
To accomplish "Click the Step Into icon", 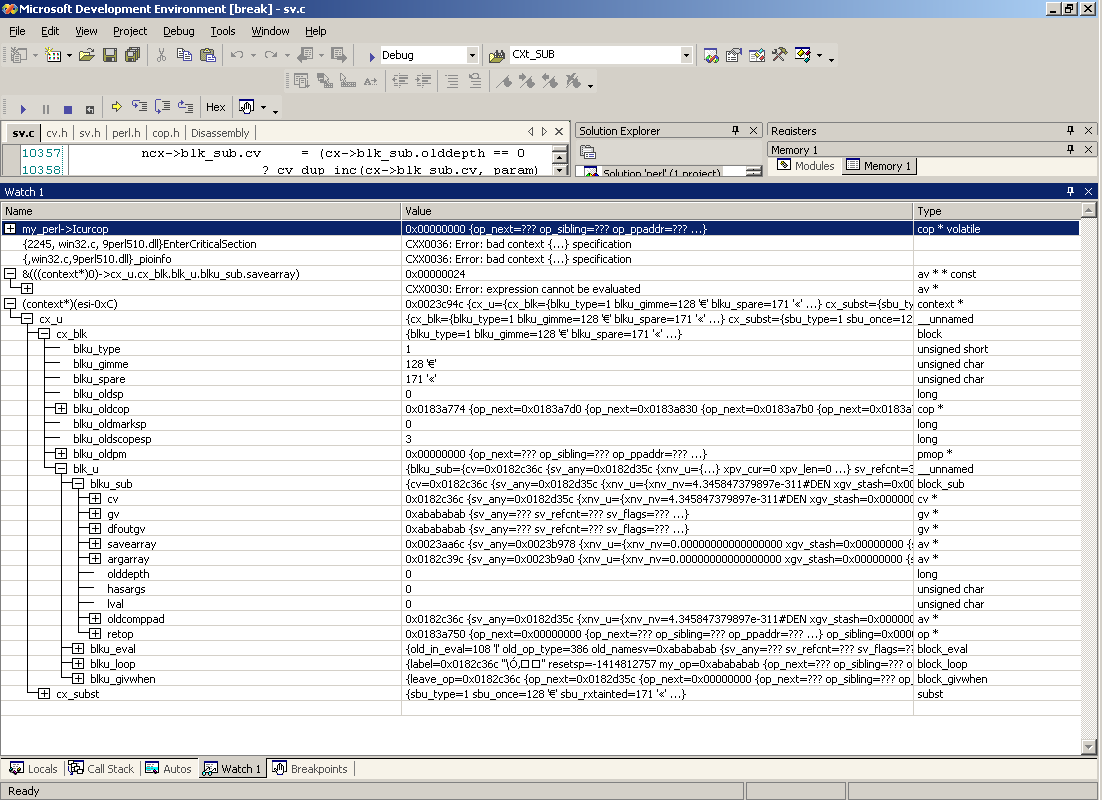I will point(140,107).
